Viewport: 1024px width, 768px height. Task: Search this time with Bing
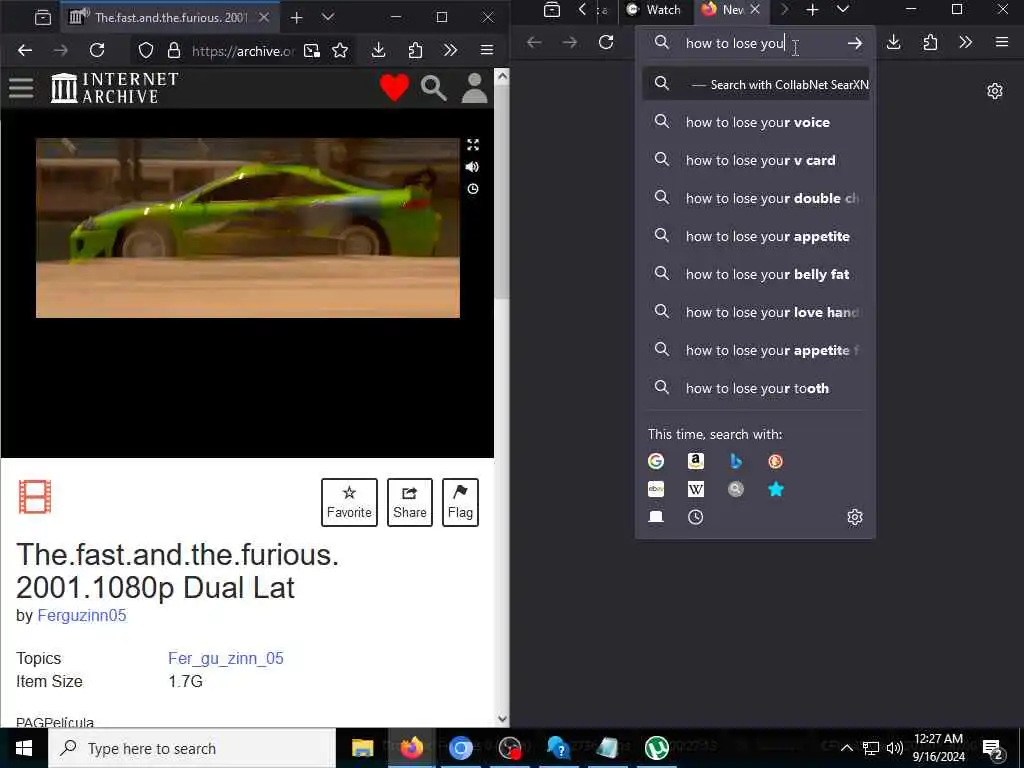pos(735,461)
